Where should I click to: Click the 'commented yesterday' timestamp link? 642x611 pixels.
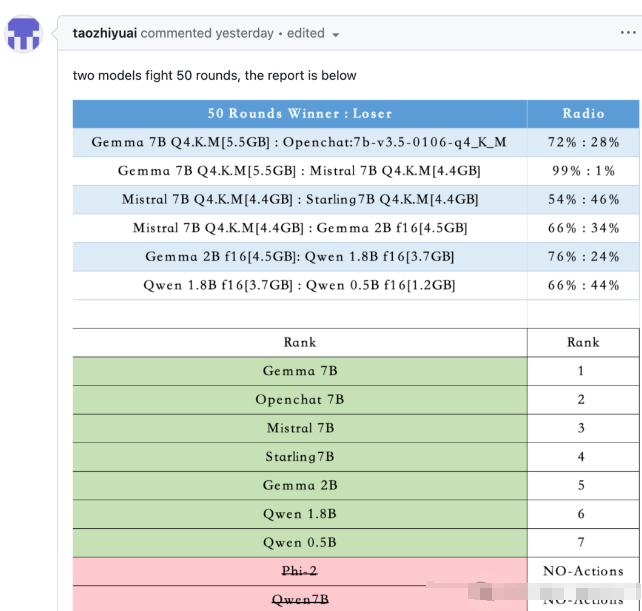(207, 33)
